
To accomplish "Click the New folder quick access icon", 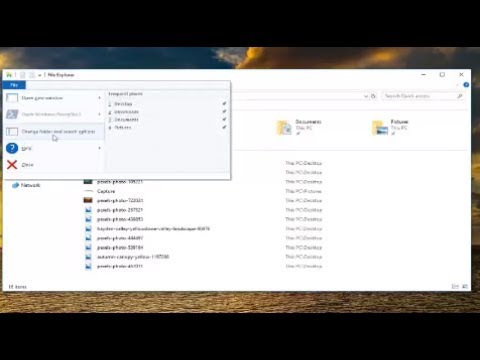I will (x=32, y=75).
